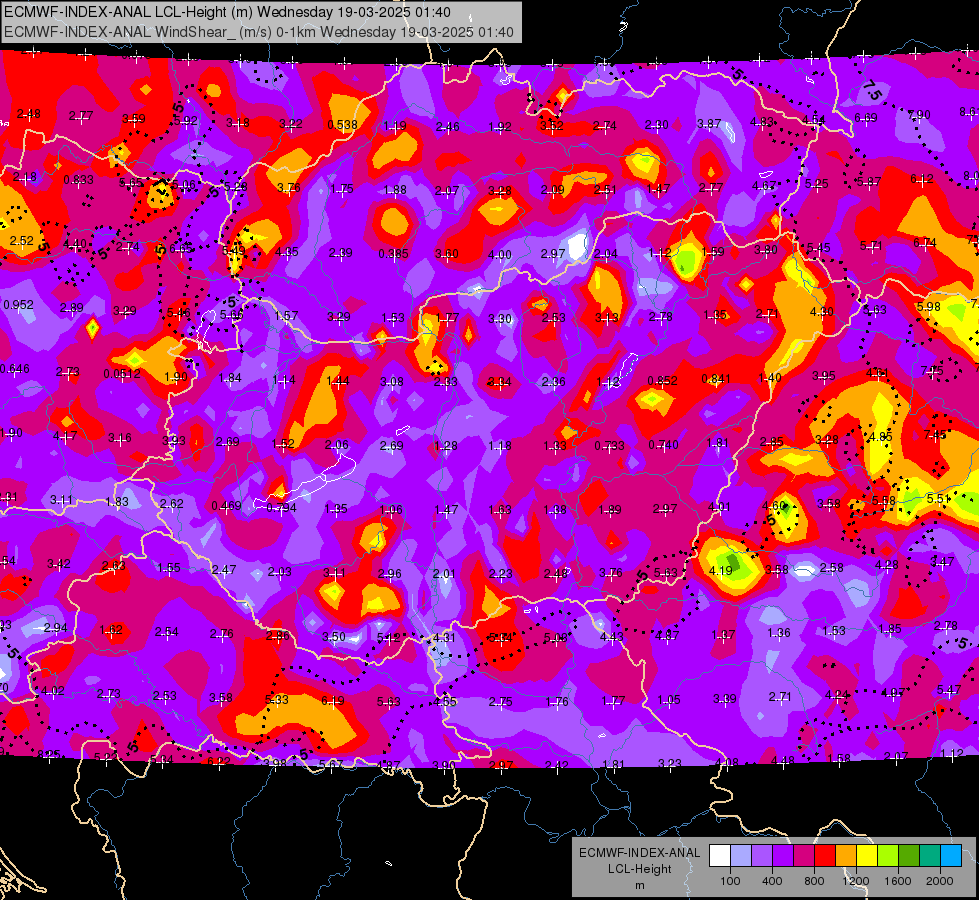The image size is (979, 900).
Task: Click the wind shear value 0.646
Action: 14,368
